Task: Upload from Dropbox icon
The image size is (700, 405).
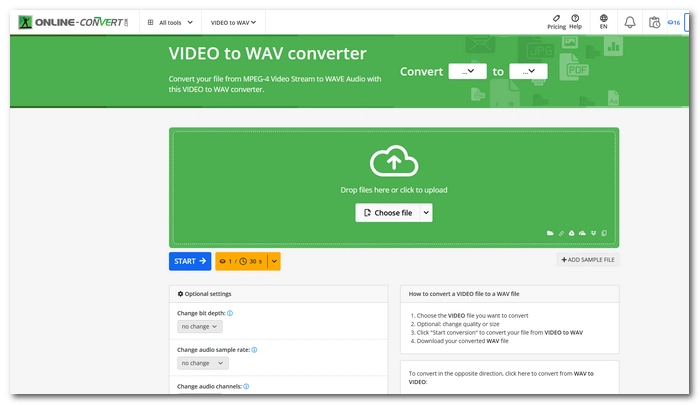Action: tap(593, 233)
